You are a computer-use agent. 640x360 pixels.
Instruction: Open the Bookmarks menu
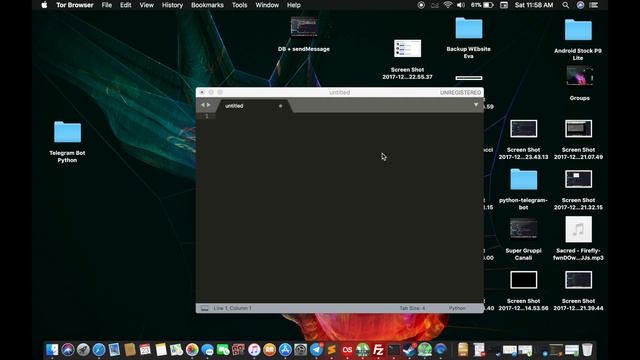[x=207, y=5]
